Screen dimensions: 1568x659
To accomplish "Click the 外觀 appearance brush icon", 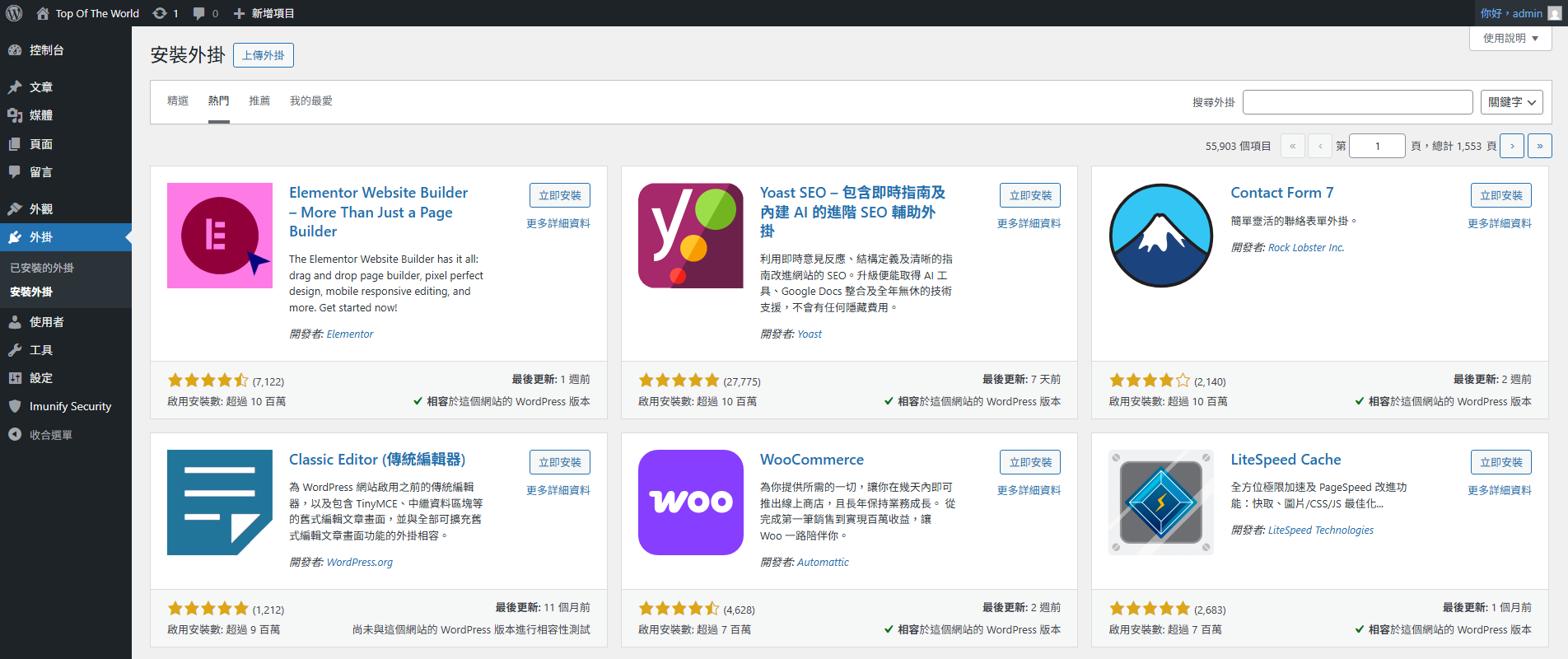I will [15, 208].
